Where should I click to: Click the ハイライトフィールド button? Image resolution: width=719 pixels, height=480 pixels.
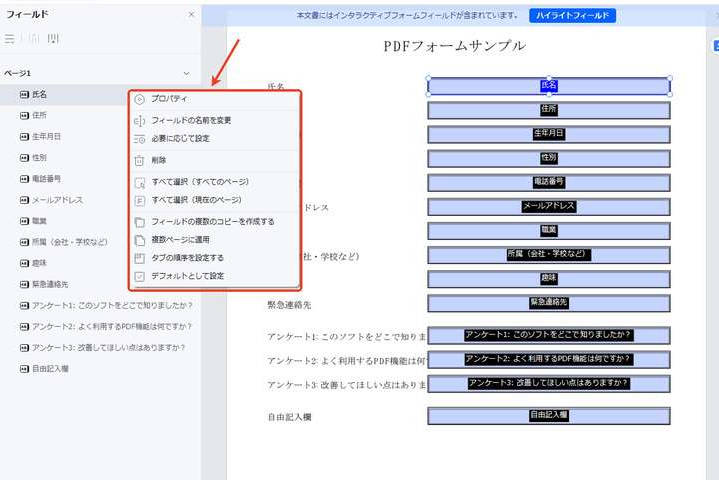572,16
